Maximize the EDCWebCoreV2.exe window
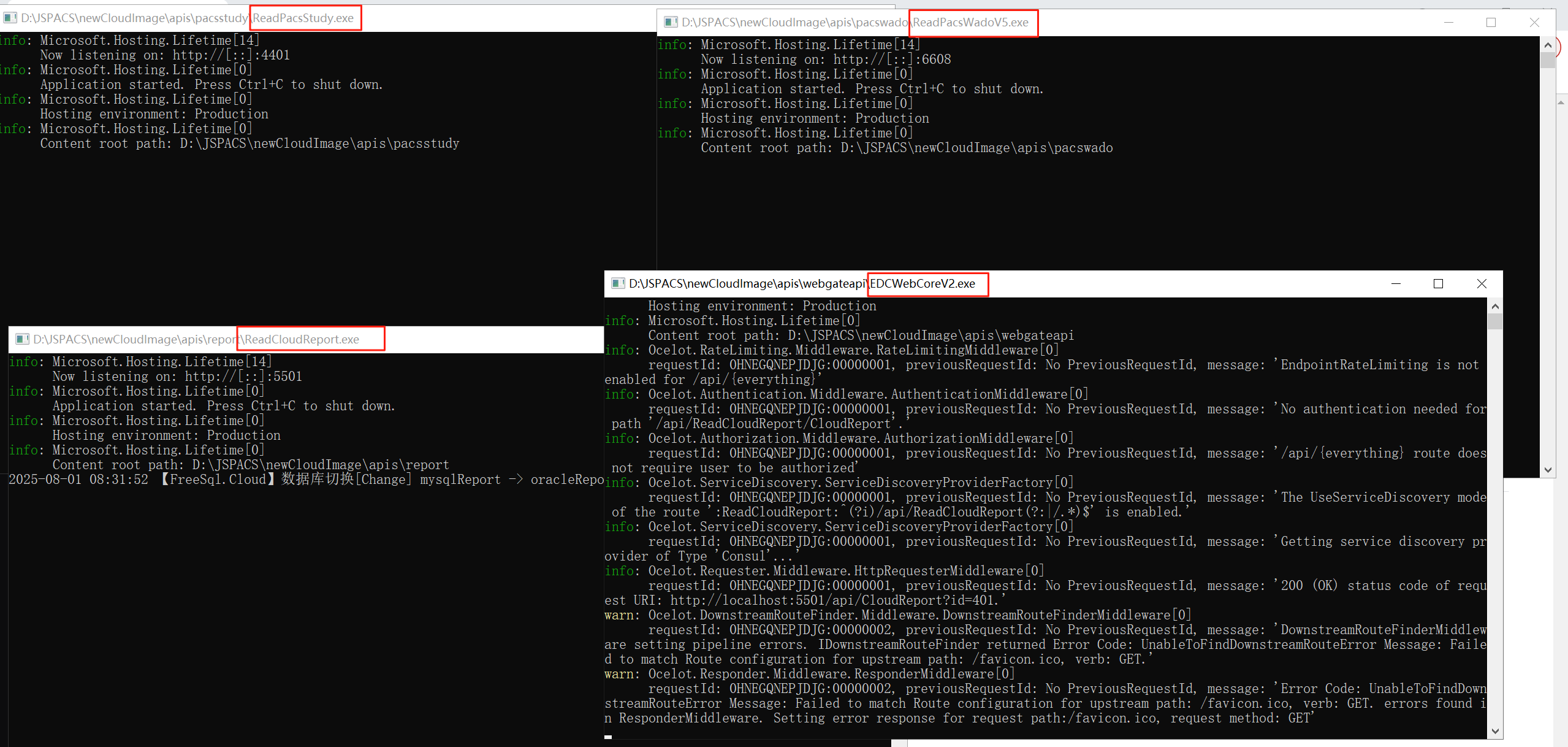1568x747 pixels. tap(1438, 283)
